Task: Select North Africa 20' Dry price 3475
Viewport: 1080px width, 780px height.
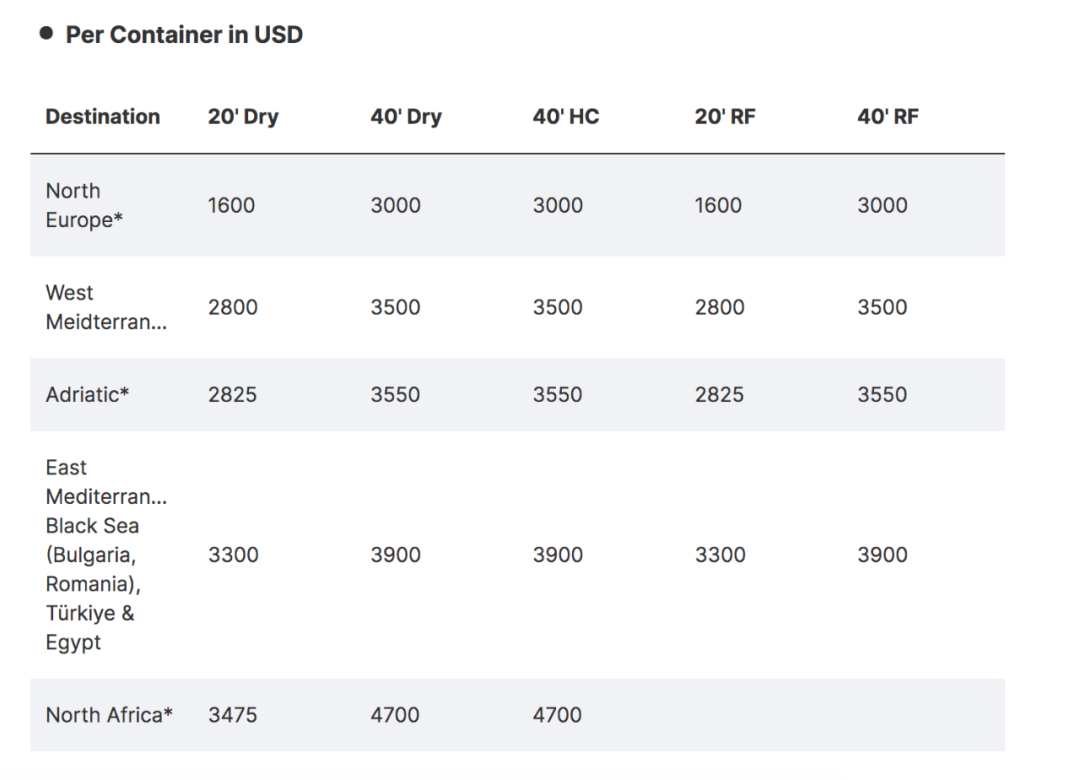Action: click(232, 715)
